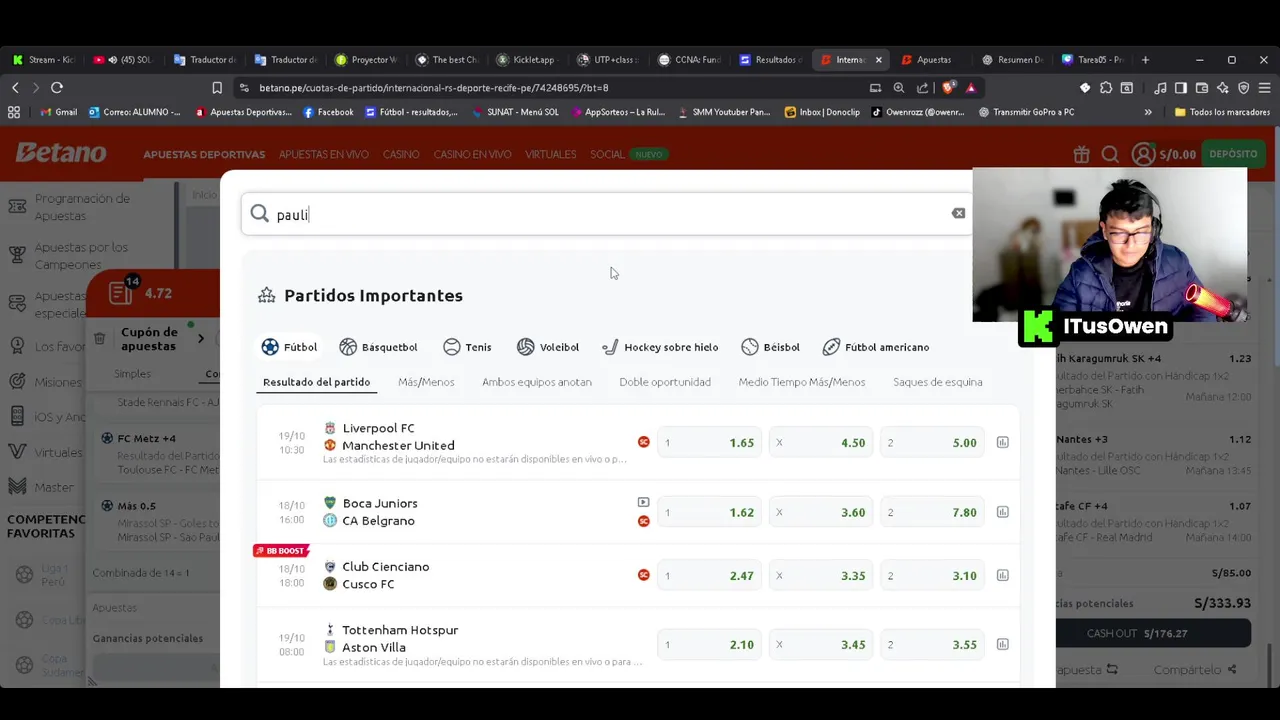Open Medio Tiempo Más/Menos tab
1280x720 pixels.
(802, 382)
